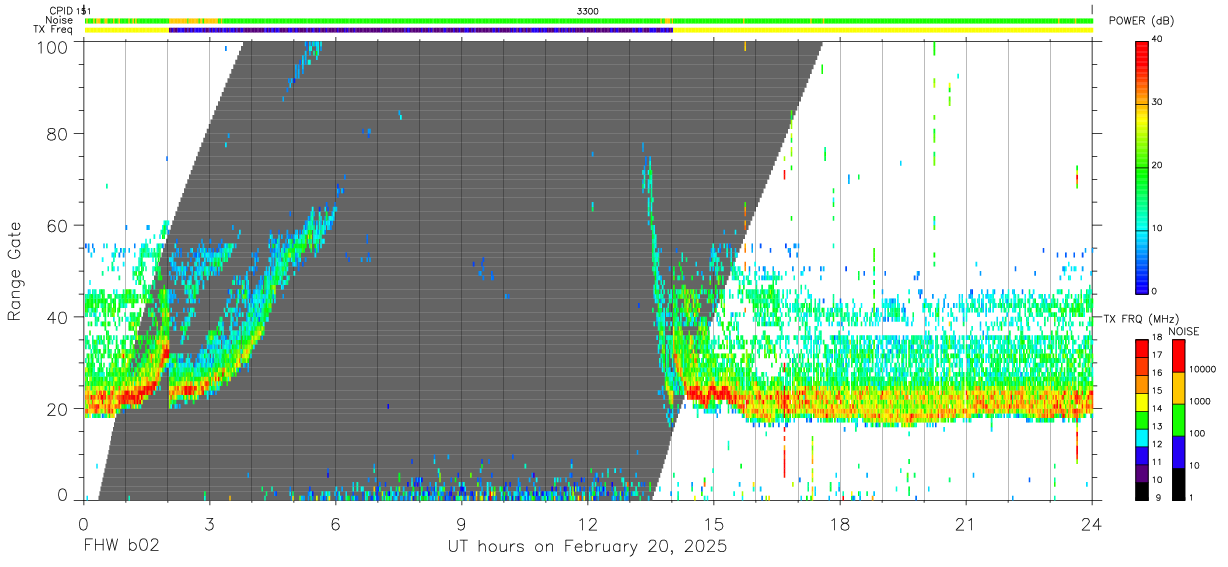This screenshot has width=1228, height=567.
Task: Click the 13 MHz label on TX FRQ scale
Action: [1157, 427]
